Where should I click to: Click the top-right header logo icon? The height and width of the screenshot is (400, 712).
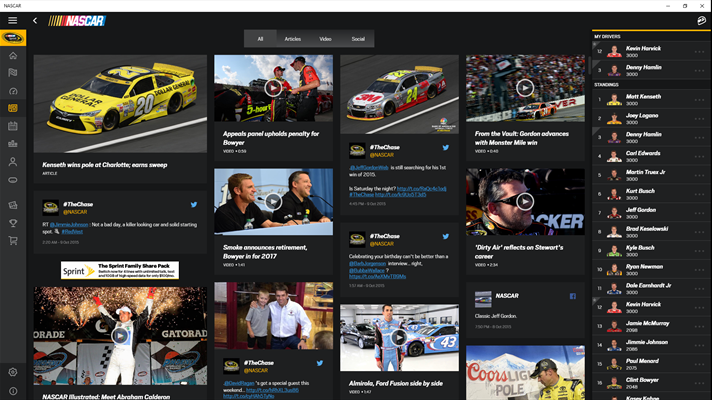[x=702, y=20]
